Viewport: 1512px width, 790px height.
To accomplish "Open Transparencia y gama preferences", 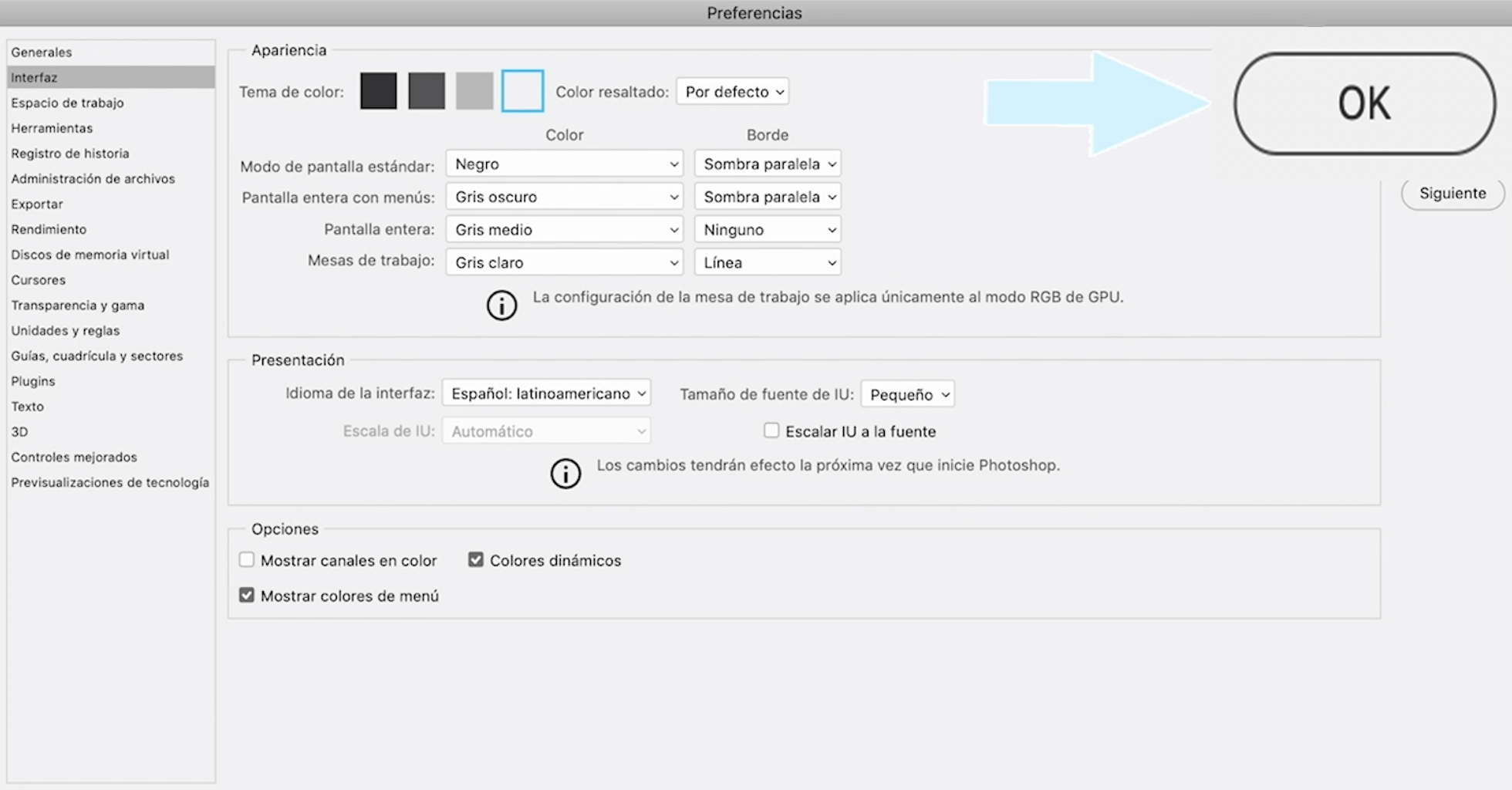I will coord(111,306).
